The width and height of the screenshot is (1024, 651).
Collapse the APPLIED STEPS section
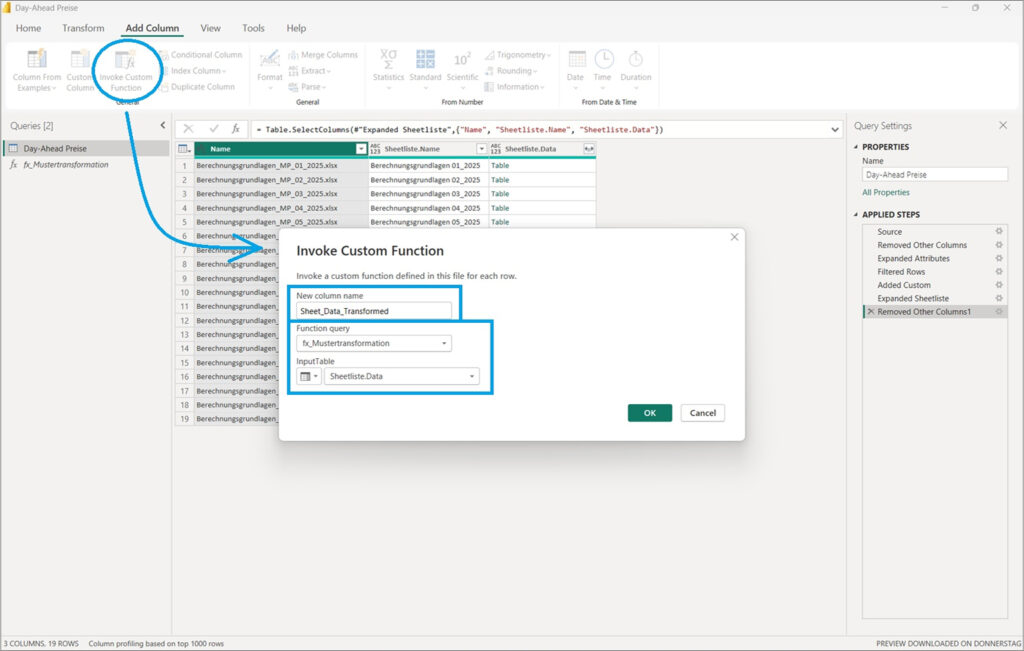(856, 214)
